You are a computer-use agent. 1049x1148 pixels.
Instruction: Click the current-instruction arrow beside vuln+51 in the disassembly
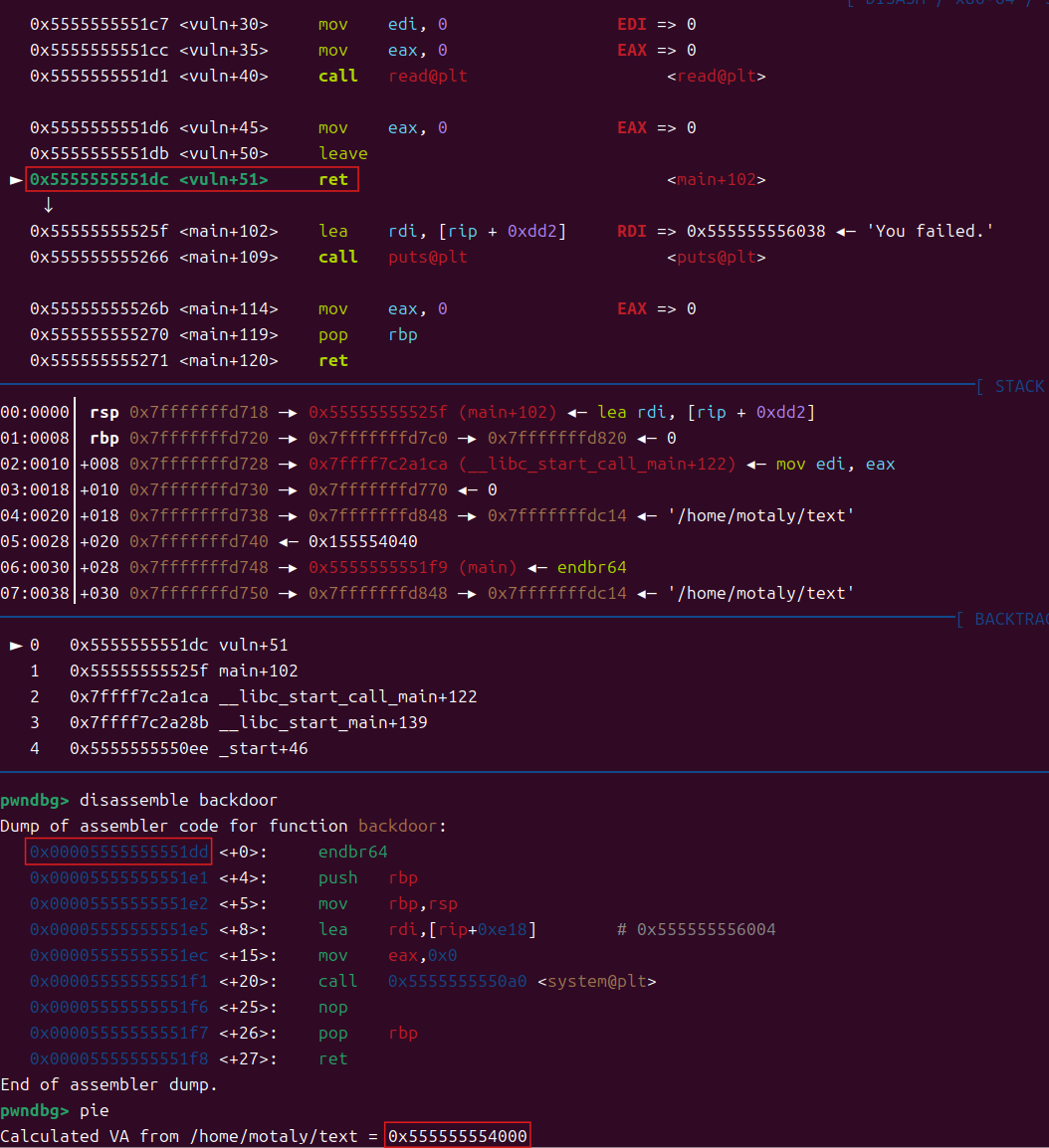pyautogui.click(x=15, y=180)
